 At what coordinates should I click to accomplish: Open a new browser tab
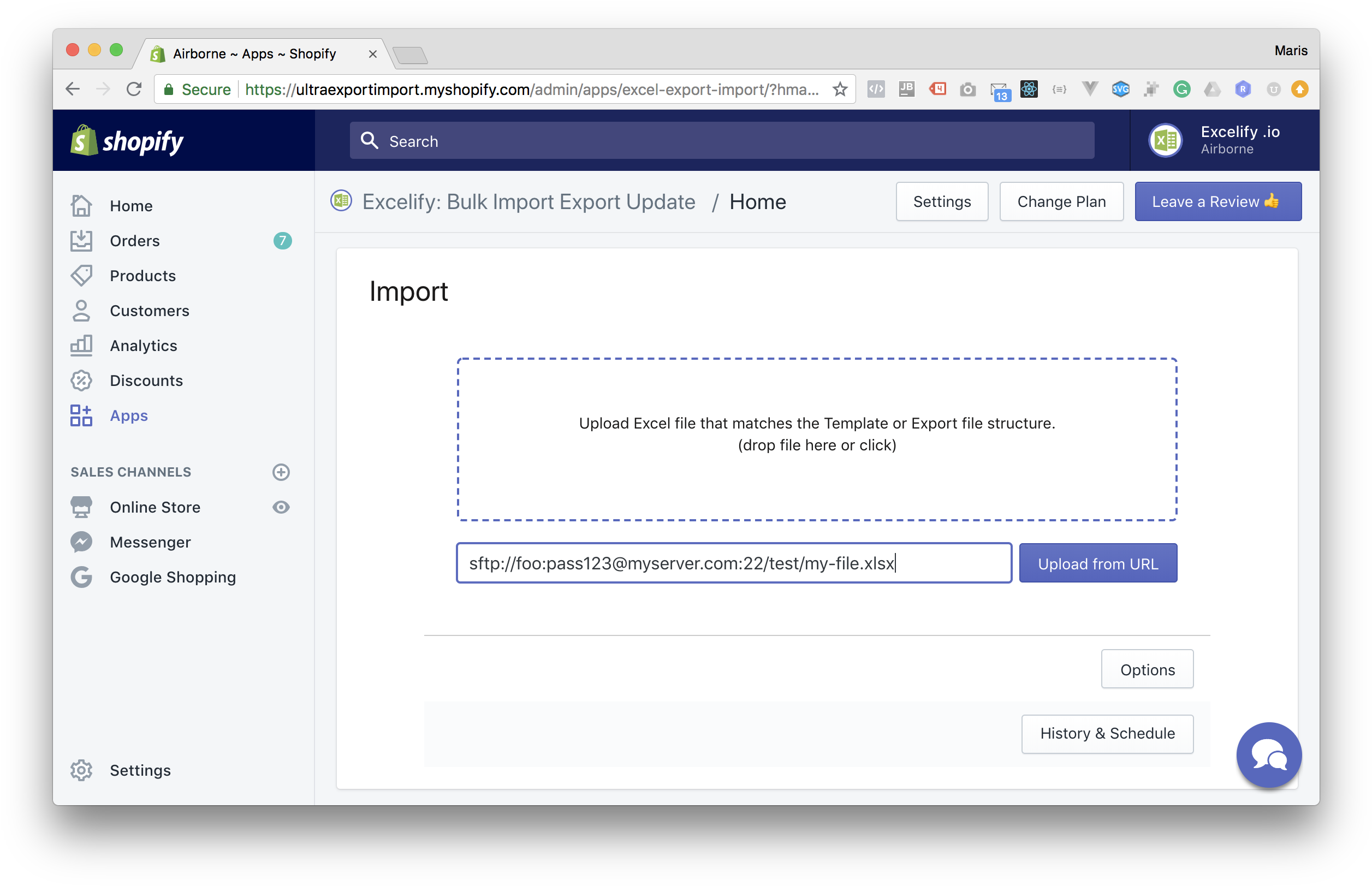410,55
